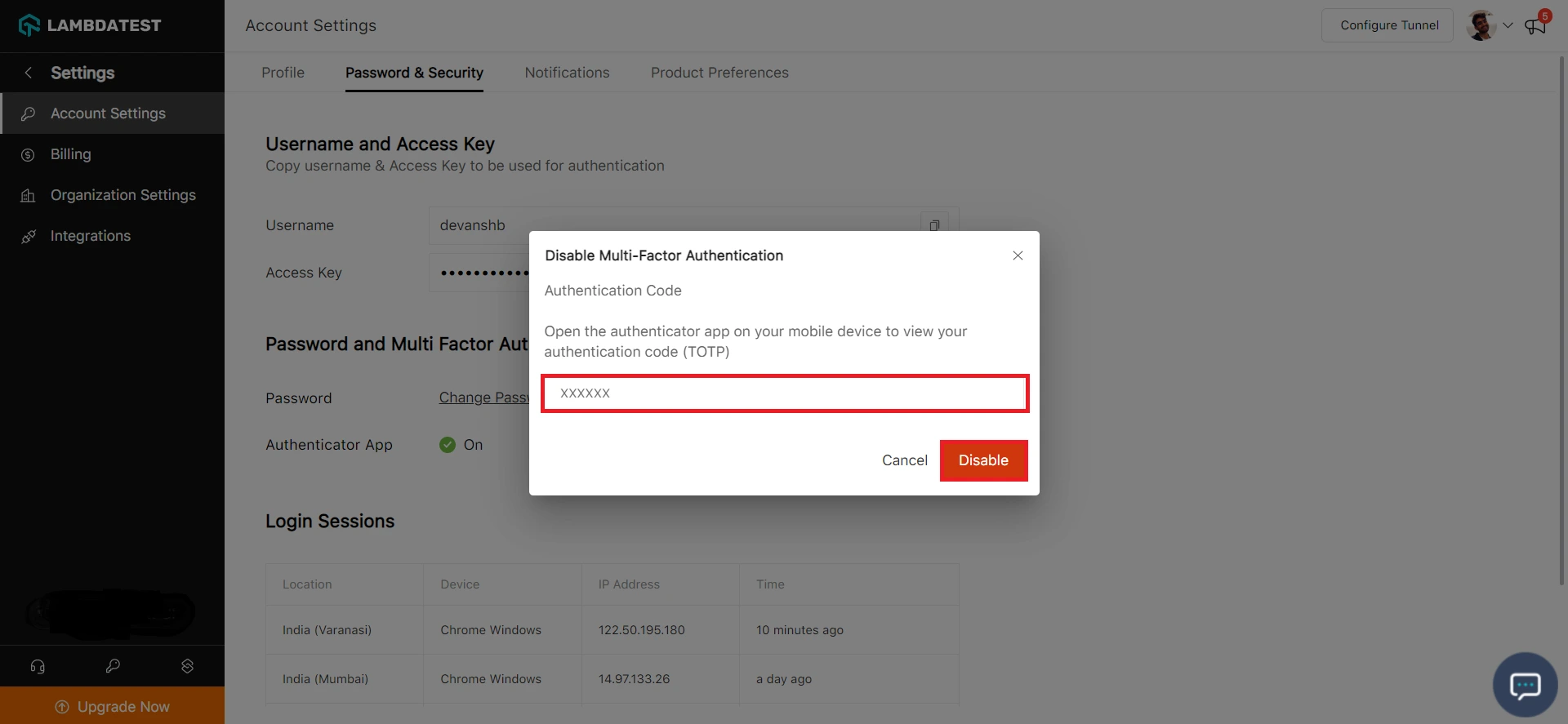Image resolution: width=1568 pixels, height=724 pixels.
Task: Open the announcements megaphone icon
Action: [1535, 25]
